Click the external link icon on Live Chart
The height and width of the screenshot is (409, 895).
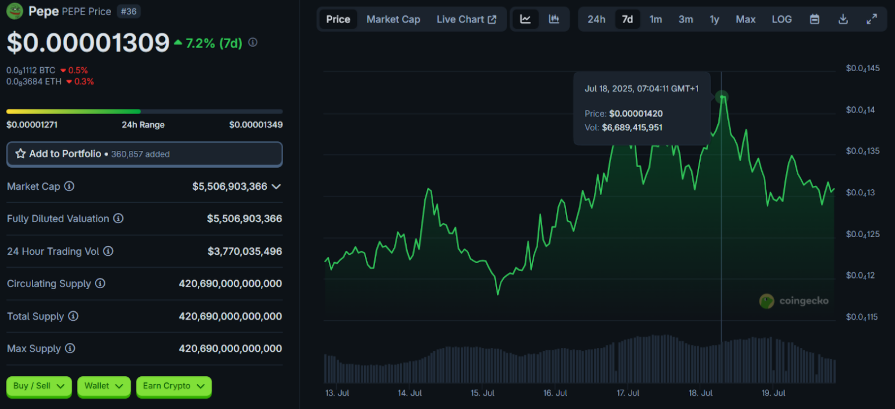(492, 19)
